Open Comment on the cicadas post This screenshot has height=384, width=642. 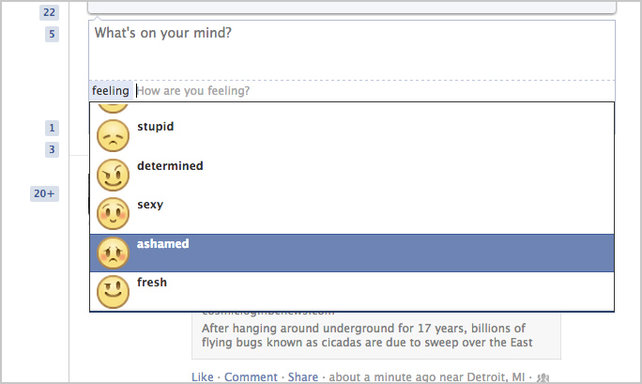[251, 377]
